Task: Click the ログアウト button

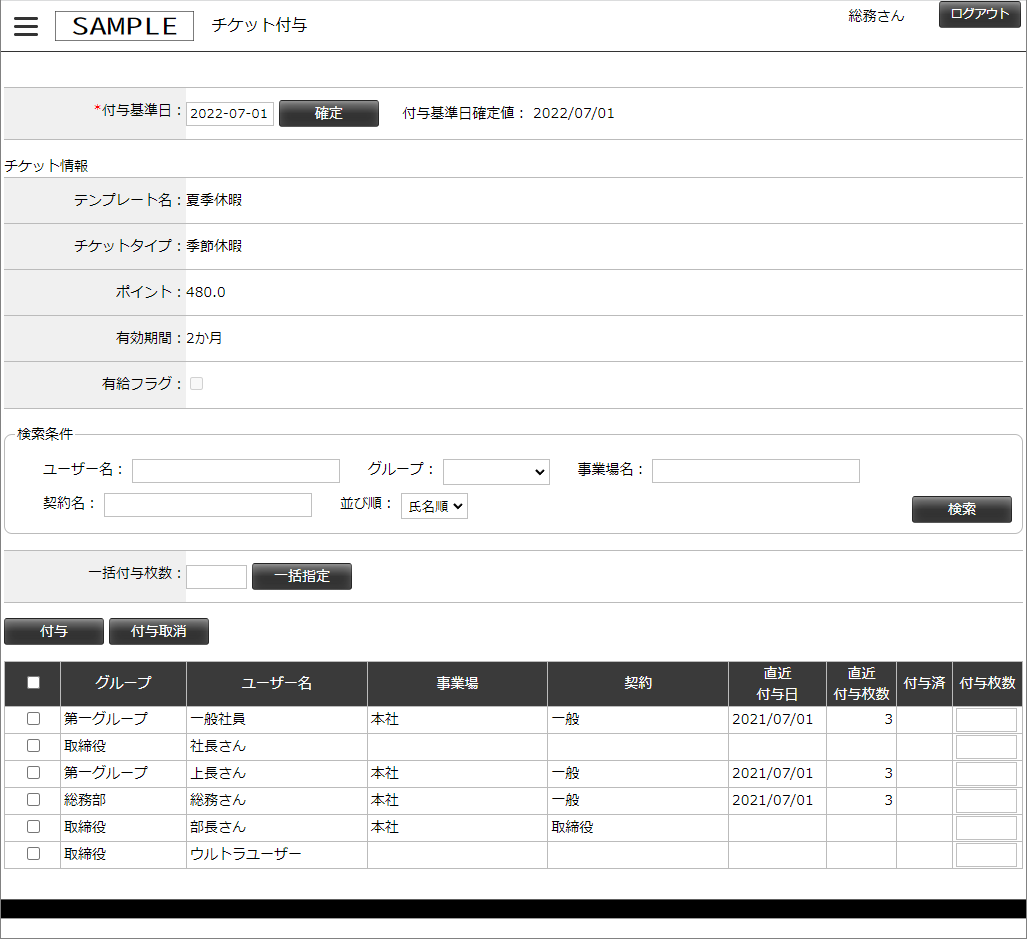Action: (979, 15)
